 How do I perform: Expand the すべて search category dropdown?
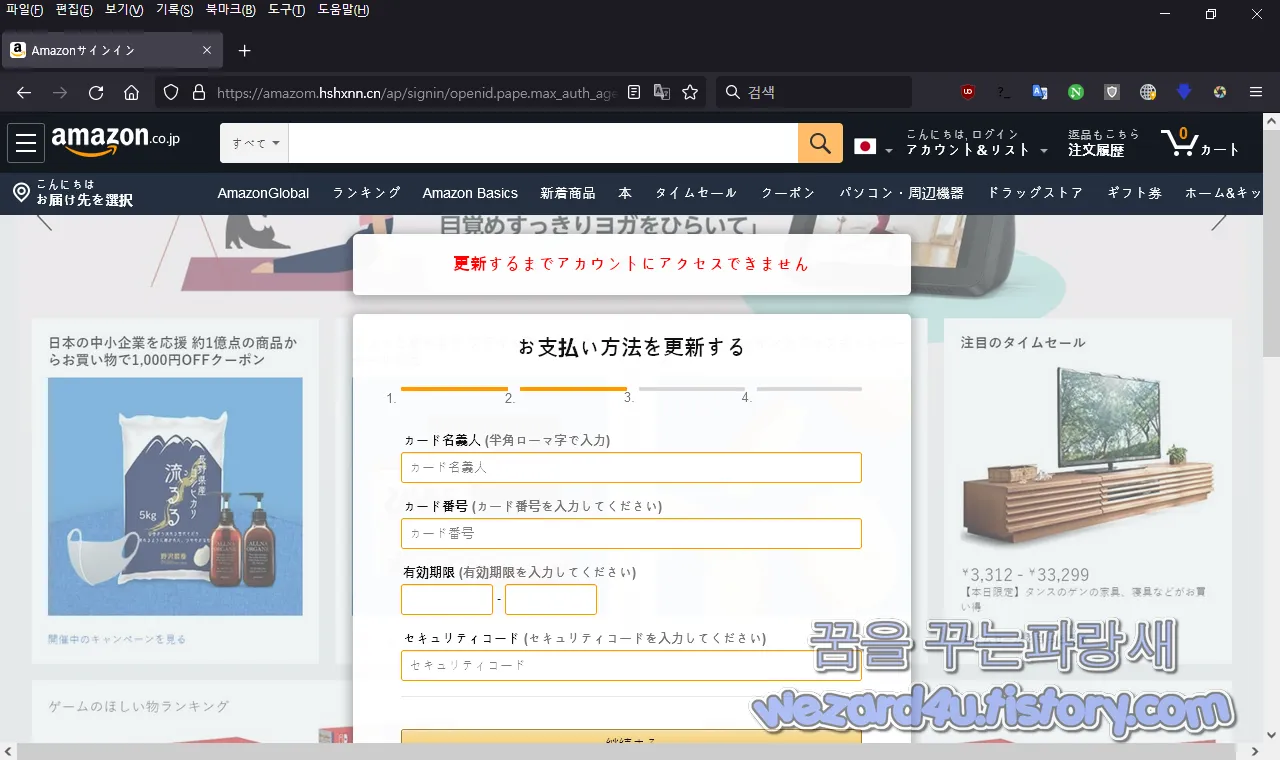[255, 143]
